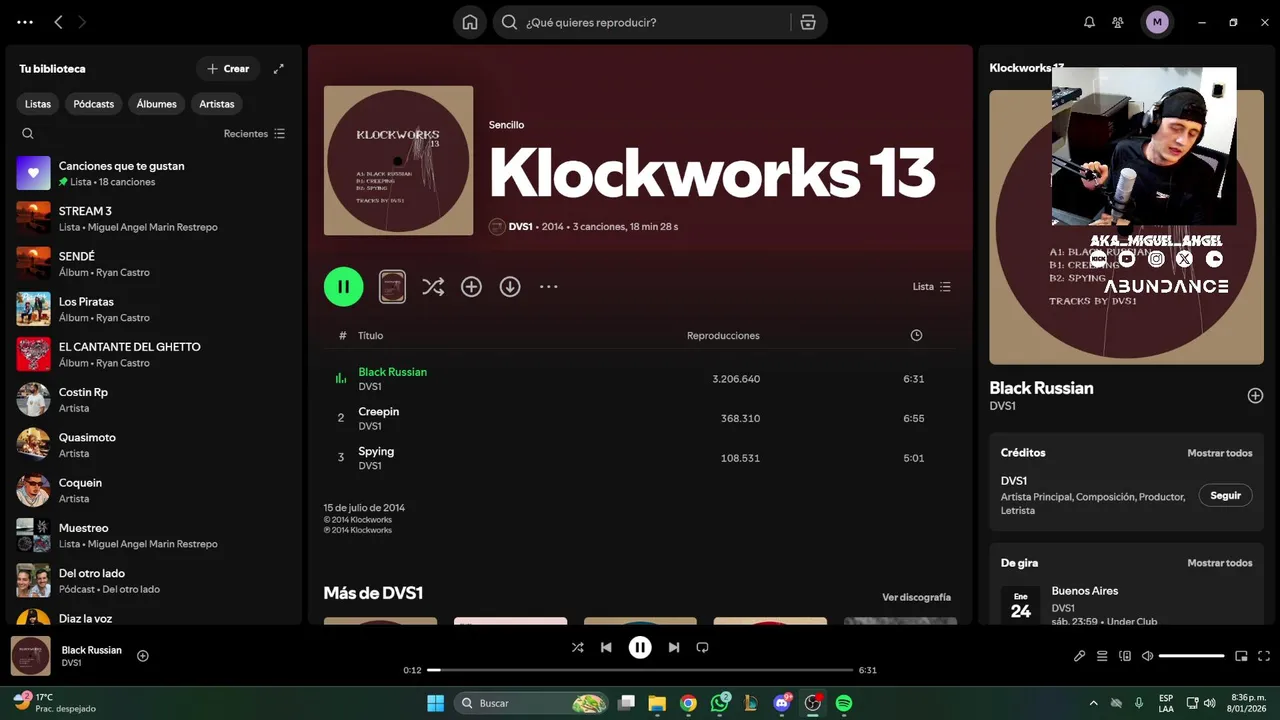1280x720 pixels.
Task: Add the current track from the now-playing bar
Action: [143, 656]
